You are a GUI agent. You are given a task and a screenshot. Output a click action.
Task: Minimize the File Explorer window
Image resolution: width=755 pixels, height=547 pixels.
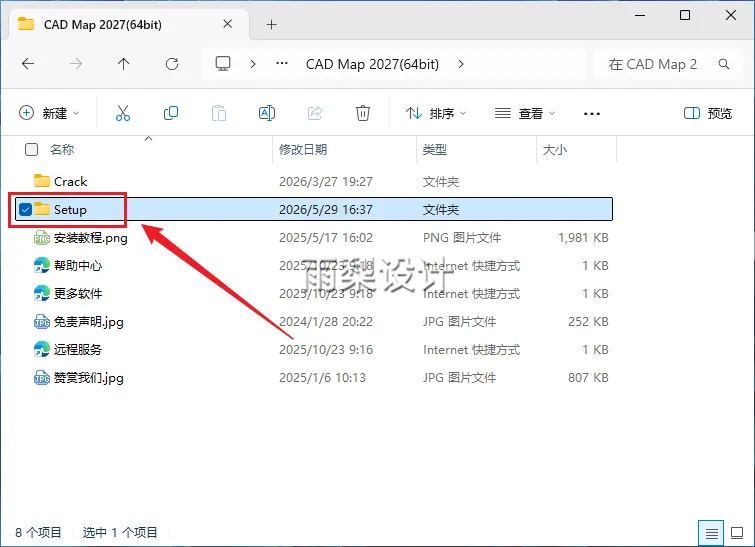click(640, 15)
